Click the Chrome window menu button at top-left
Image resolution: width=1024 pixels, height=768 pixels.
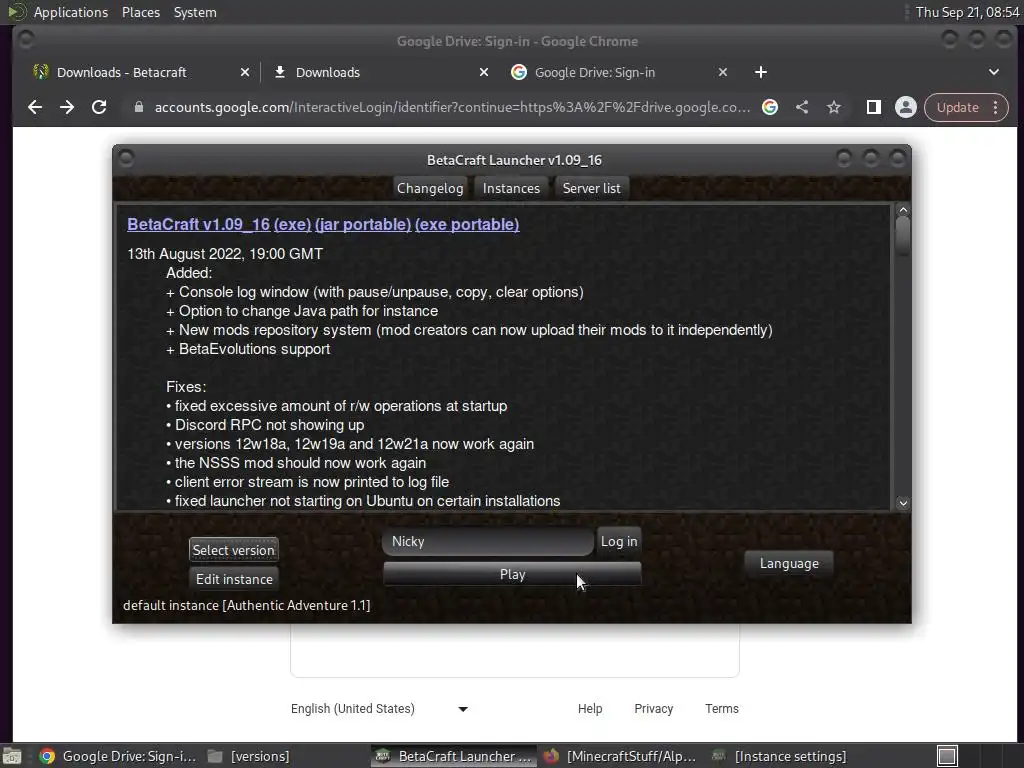coord(26,40)
